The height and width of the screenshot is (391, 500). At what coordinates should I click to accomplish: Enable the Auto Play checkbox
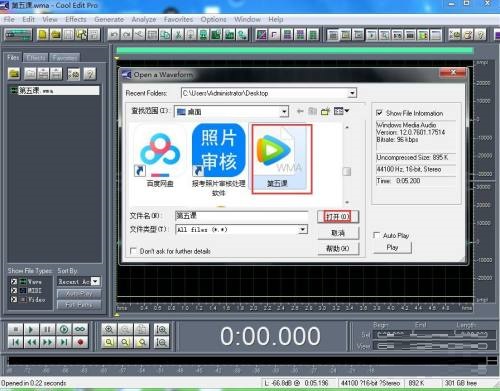point(376,235)
